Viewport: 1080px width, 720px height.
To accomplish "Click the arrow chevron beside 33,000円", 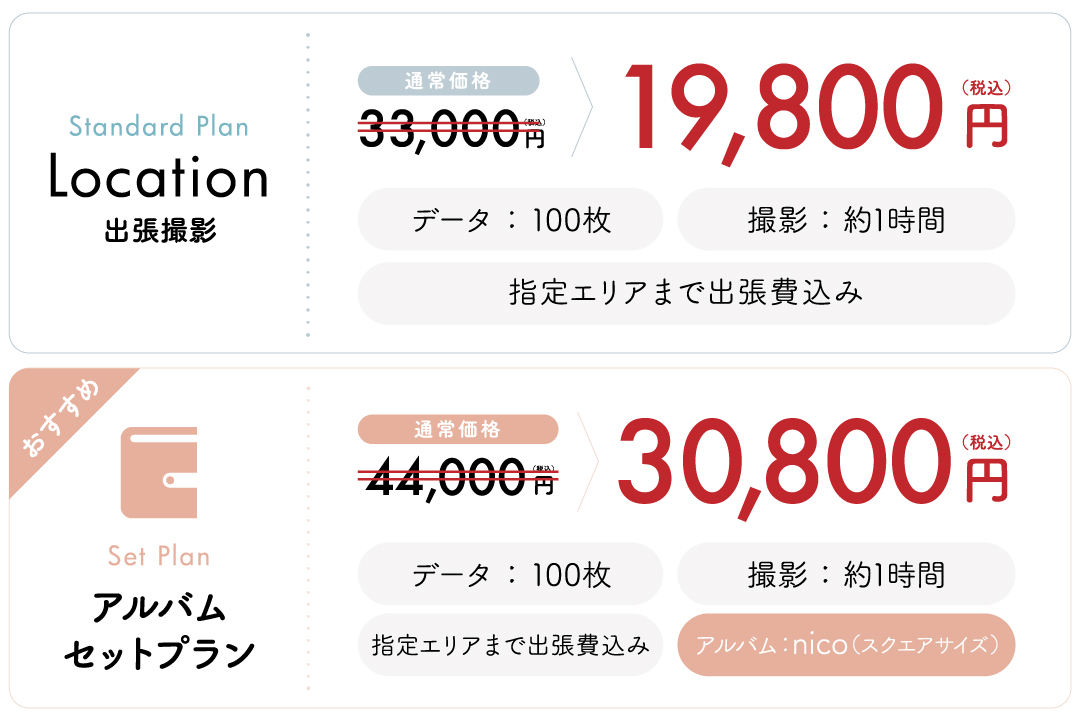I will click(x=583, y=107).
